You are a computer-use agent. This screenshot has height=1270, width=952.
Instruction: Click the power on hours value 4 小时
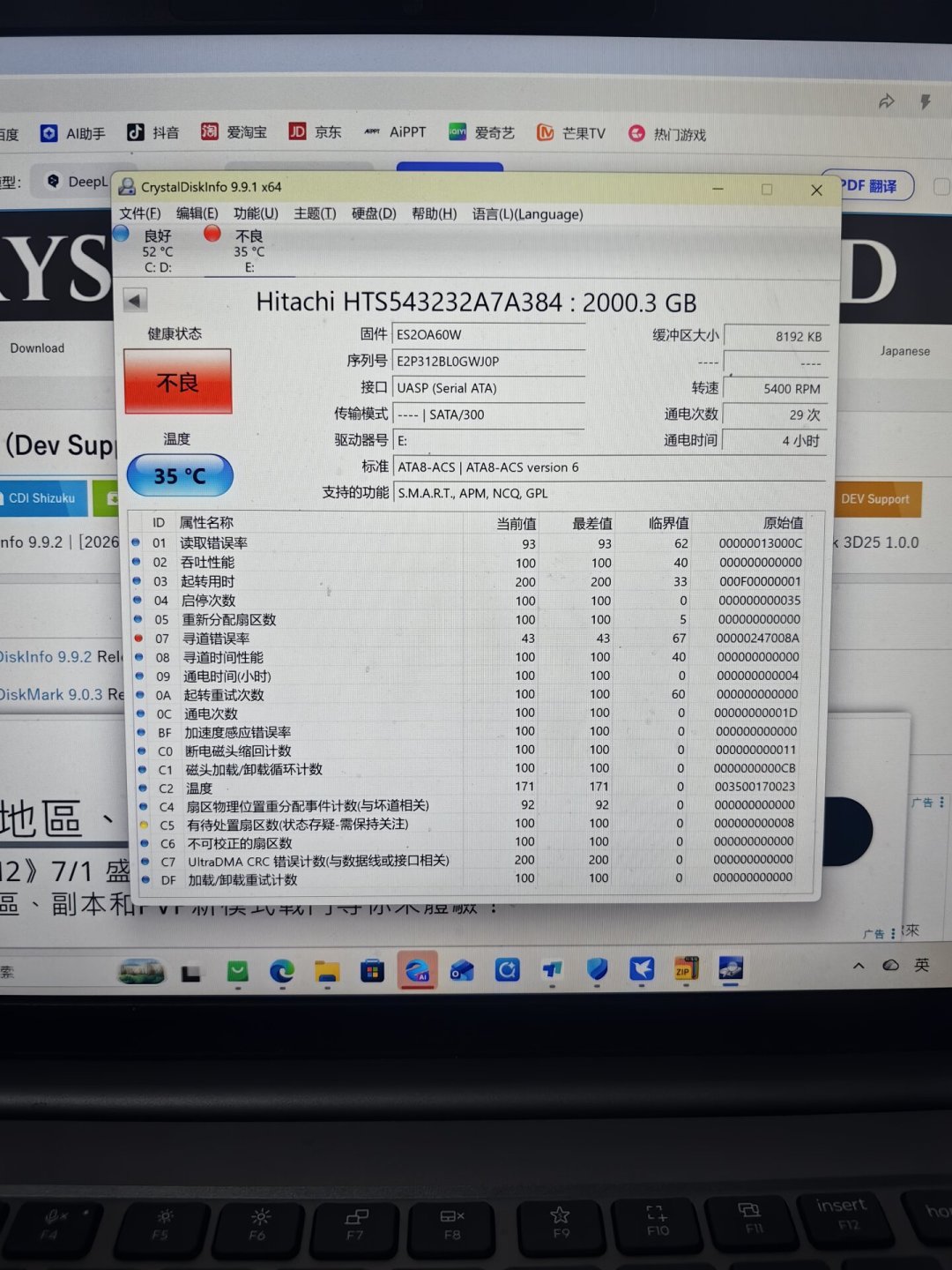tap(775, 440)
